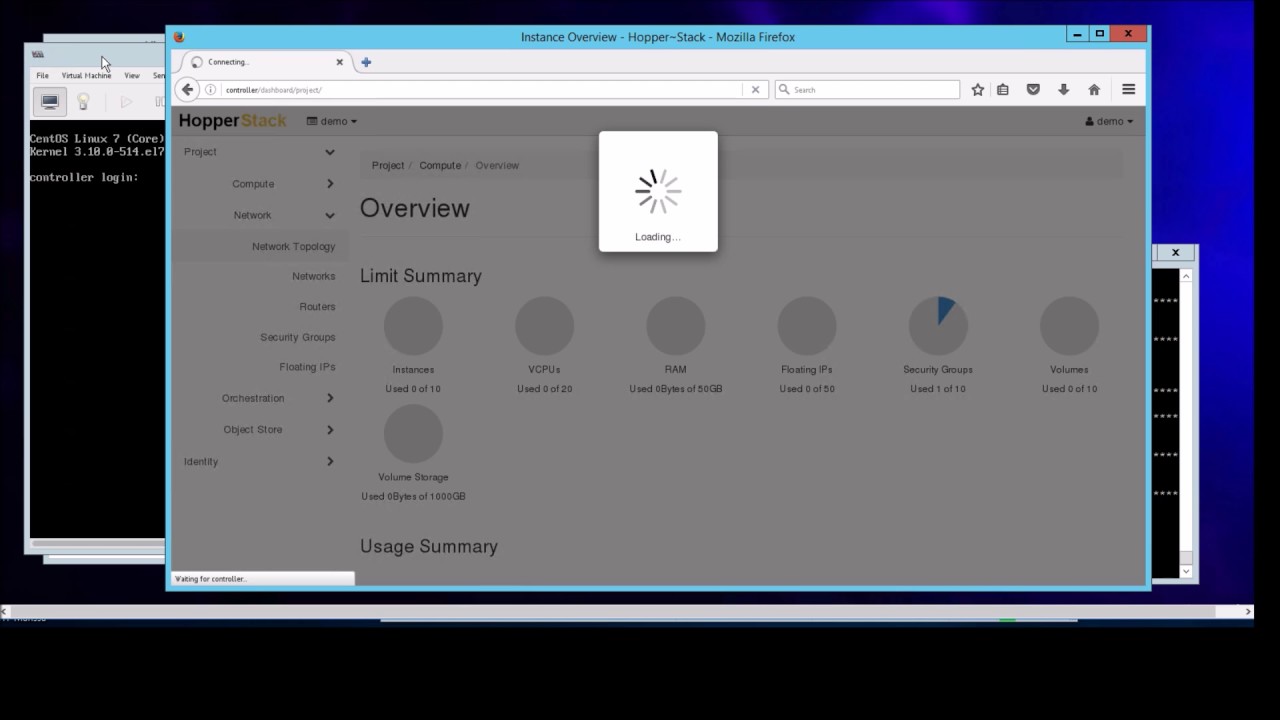Click Compute breadcrumb
This screenshot has height=720, width=1280.
[440, 165]
